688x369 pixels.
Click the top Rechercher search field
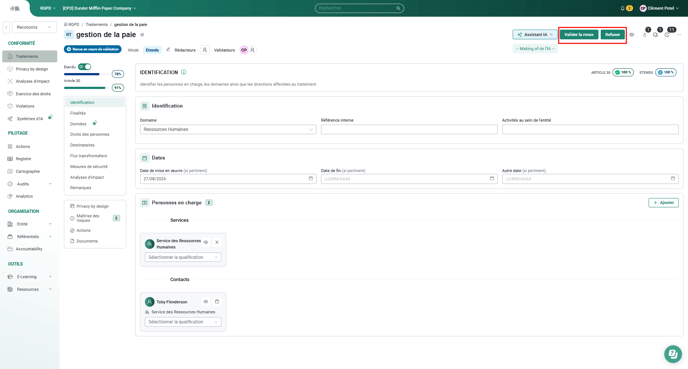pos(359,8)
